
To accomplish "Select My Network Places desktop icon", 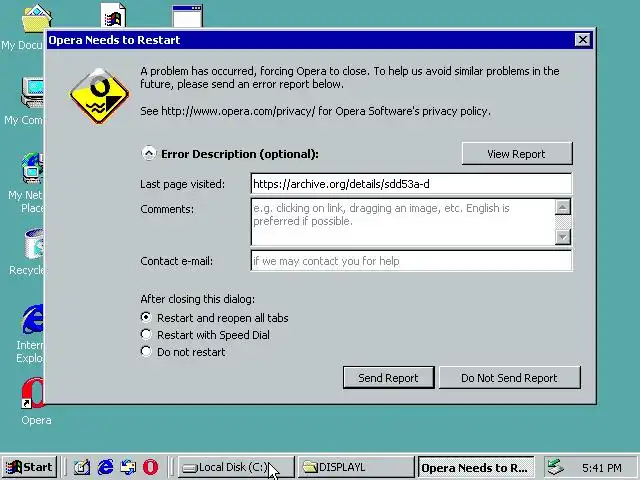I will point(33,168).
